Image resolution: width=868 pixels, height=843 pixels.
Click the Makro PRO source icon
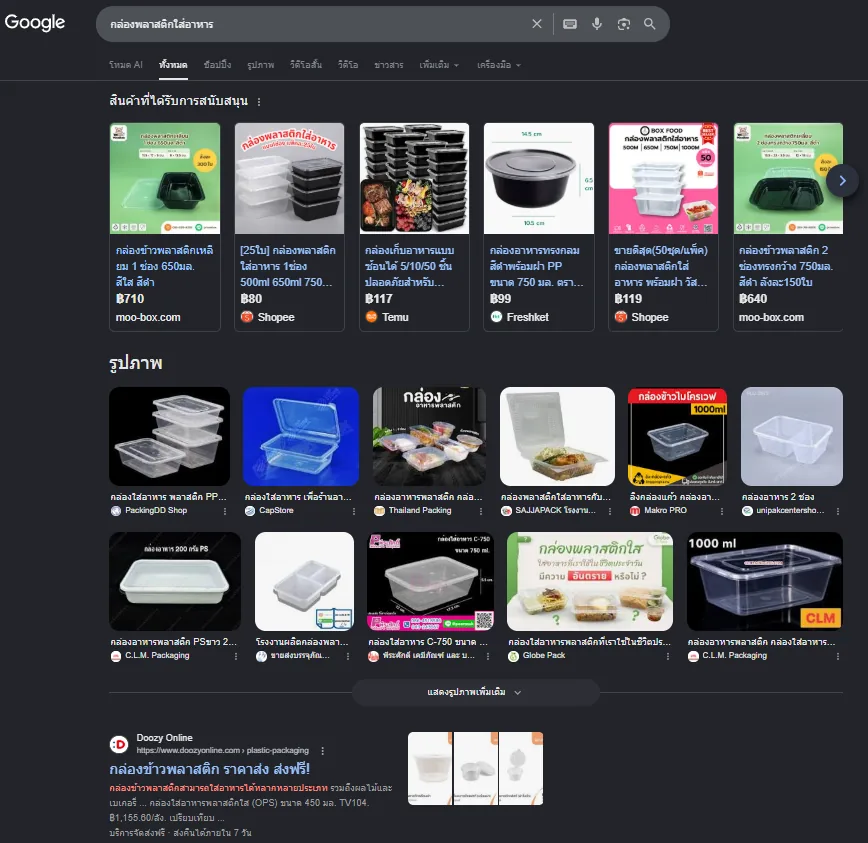pos(635,511)
